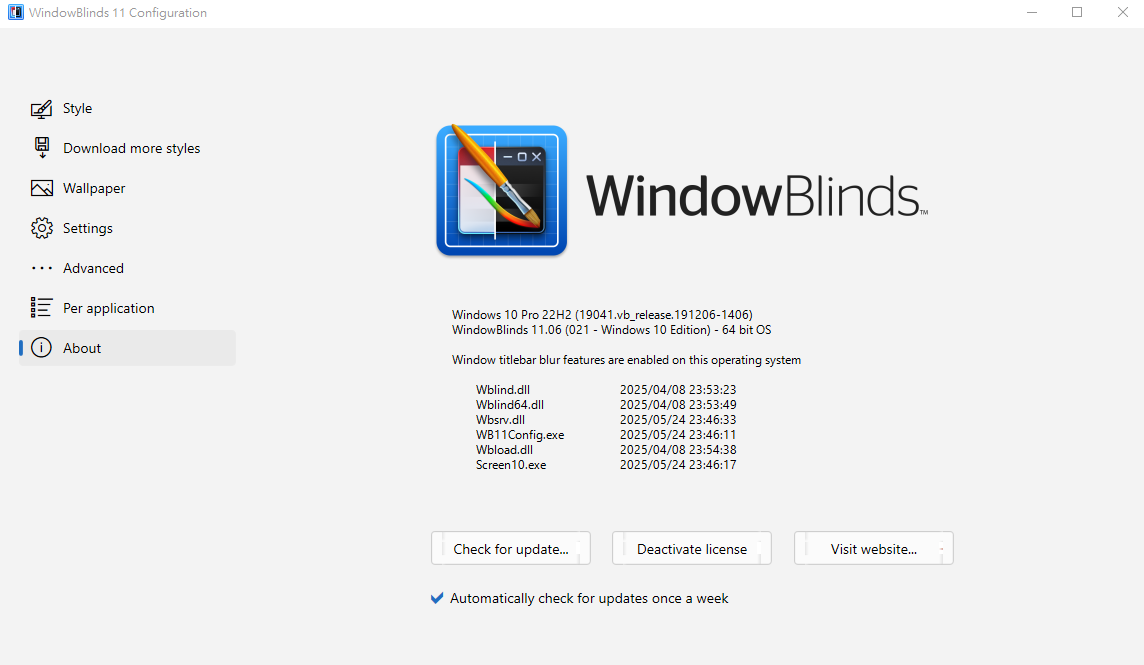This screenshot has width=1144, height=665.
Task: Go to the Wallpaper section
Action: point(94,188)
